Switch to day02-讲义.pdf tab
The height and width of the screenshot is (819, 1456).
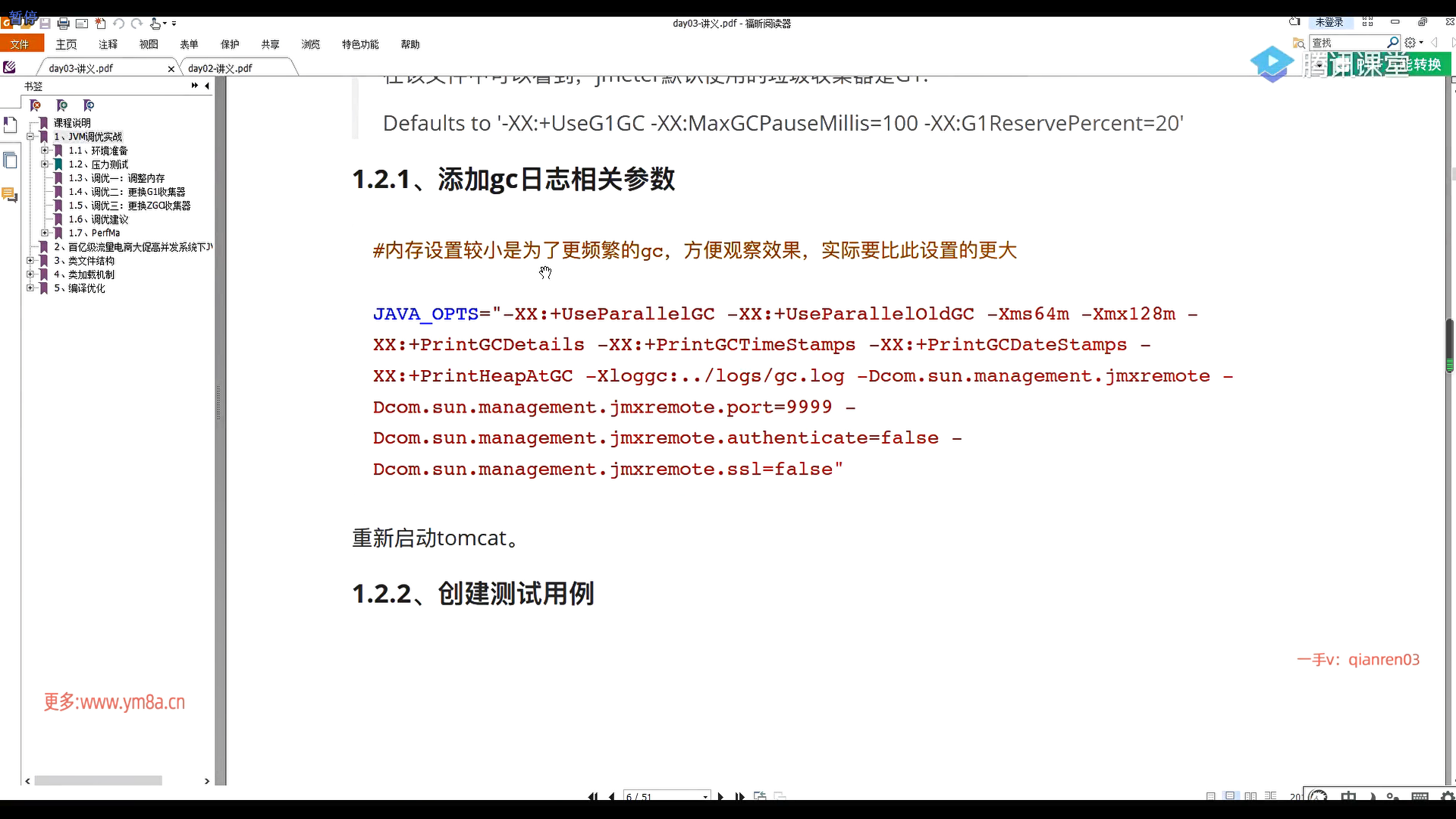point(220,68)
